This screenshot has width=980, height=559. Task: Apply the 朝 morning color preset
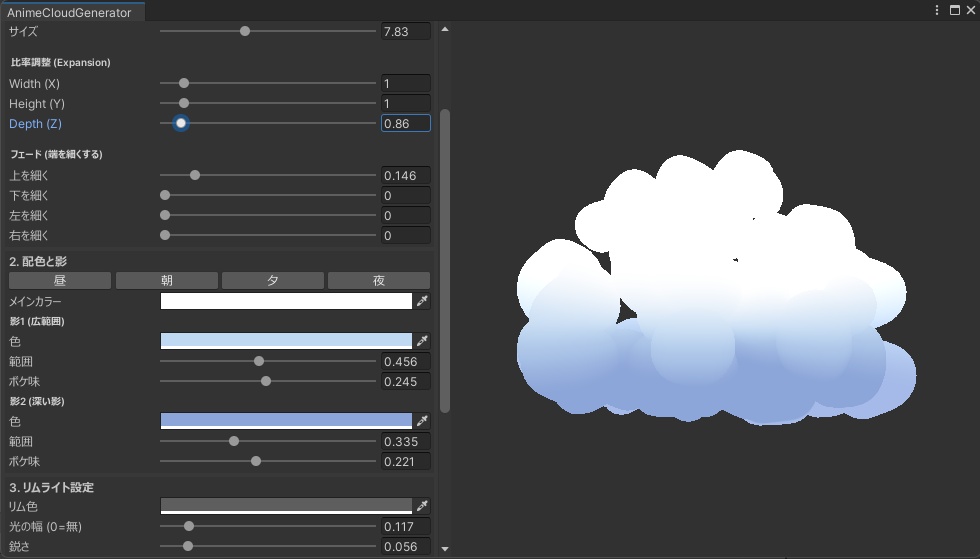coord(167,281)
